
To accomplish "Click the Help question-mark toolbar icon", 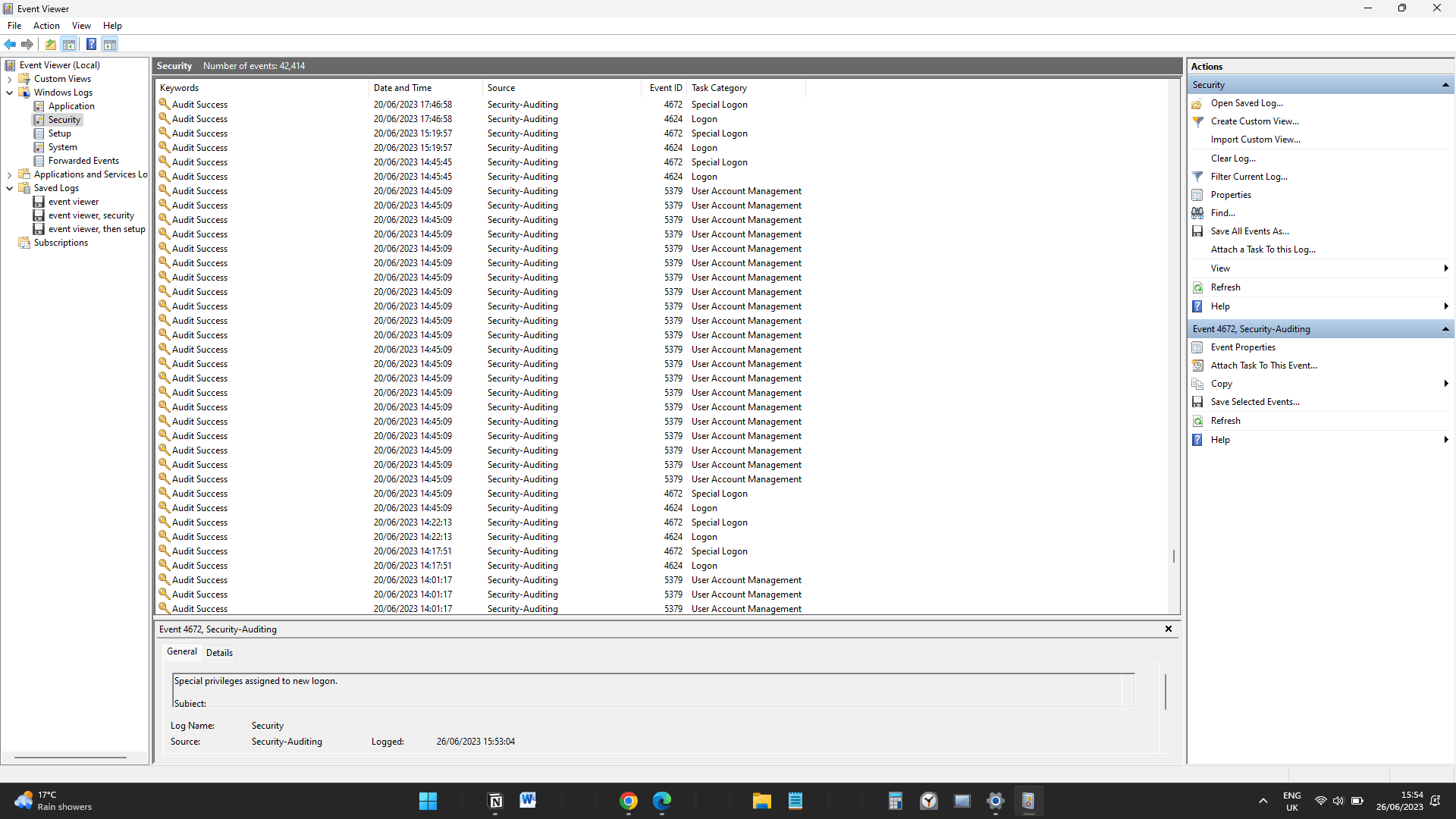I will (x=91, y=44).
